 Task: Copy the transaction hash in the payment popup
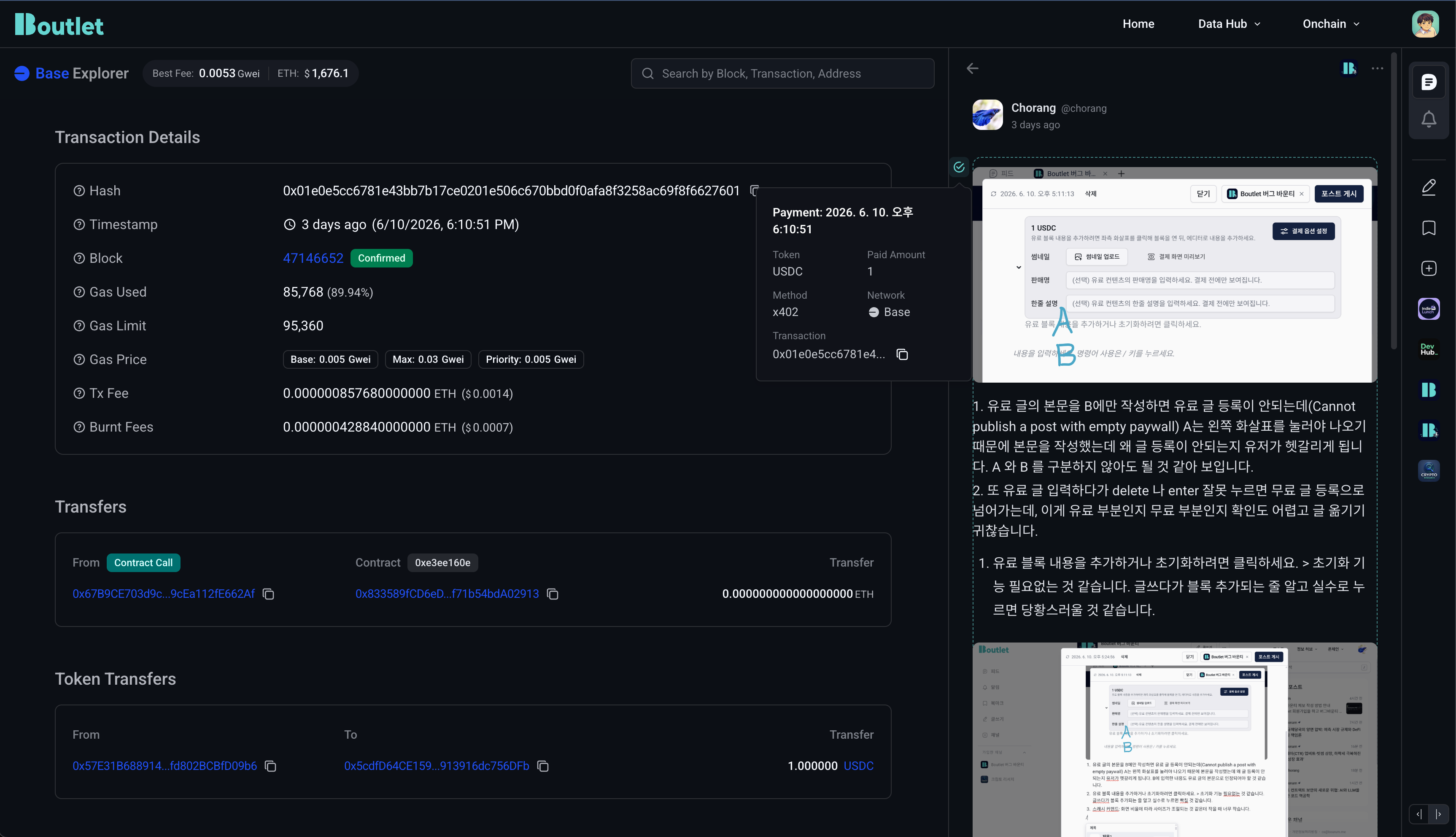click(902, 355)
